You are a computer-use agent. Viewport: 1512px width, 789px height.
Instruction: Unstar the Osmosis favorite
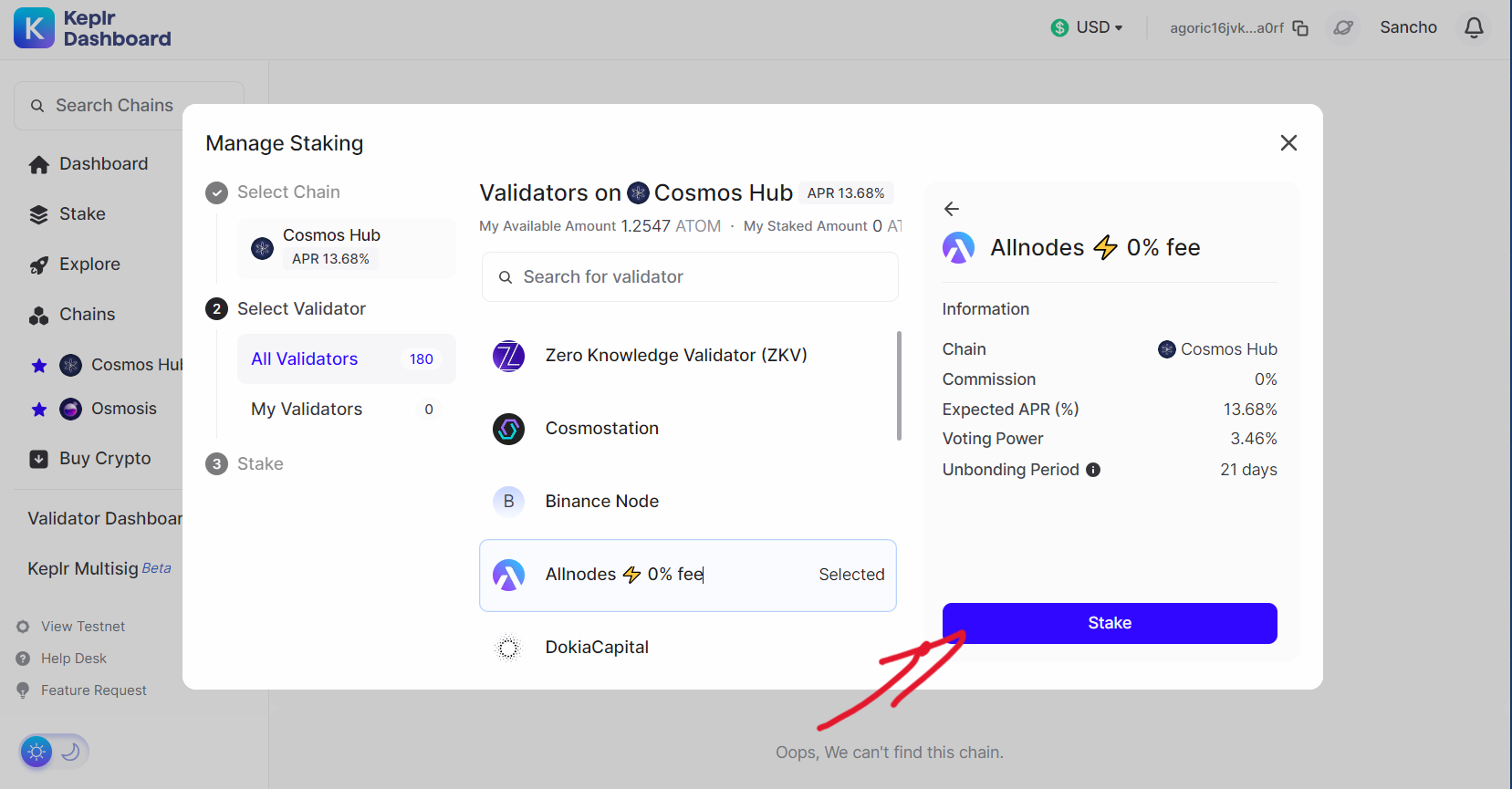pyautogui.click(x=39, y=410)
